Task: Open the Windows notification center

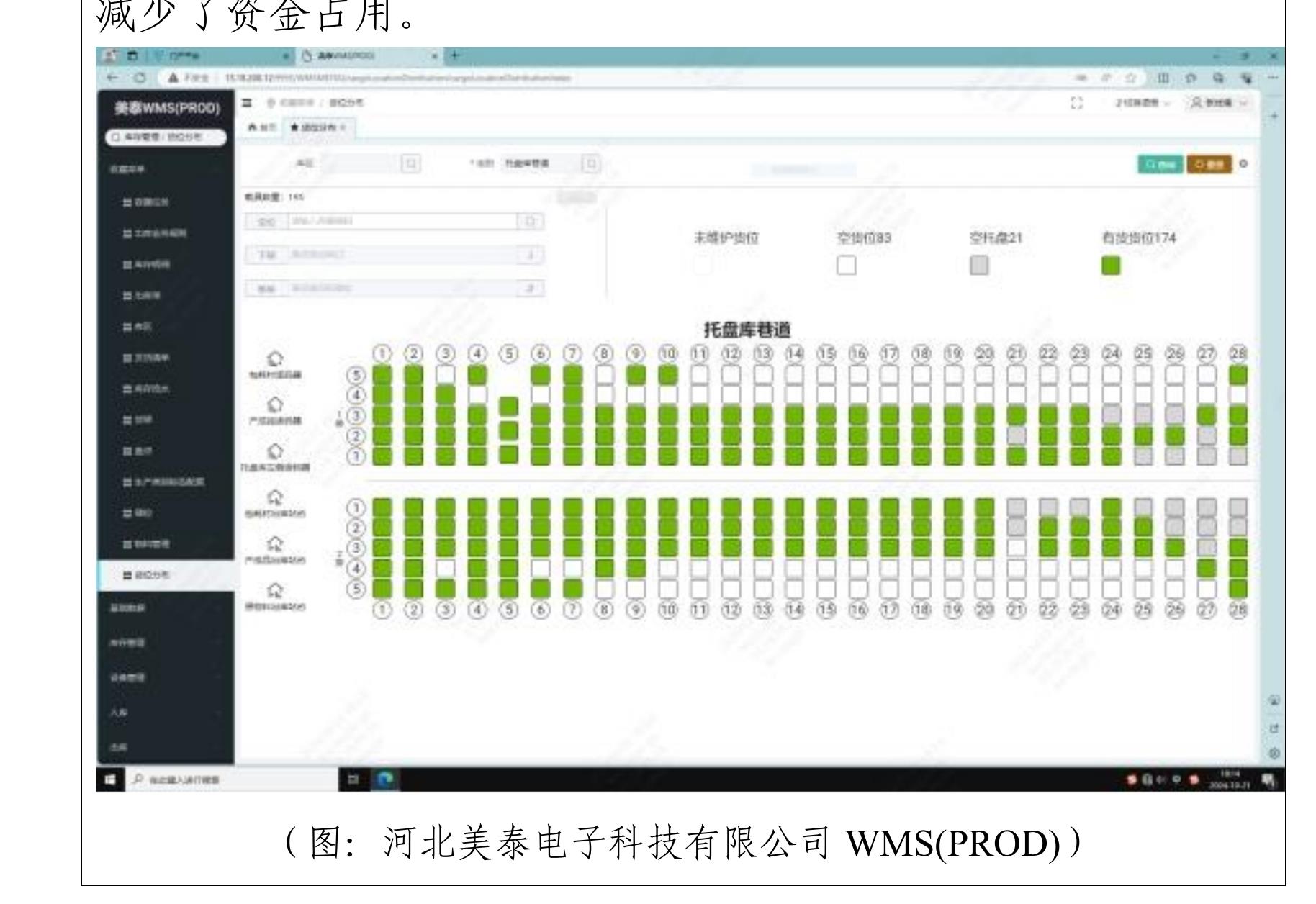Action: (x=1269, y=779)
